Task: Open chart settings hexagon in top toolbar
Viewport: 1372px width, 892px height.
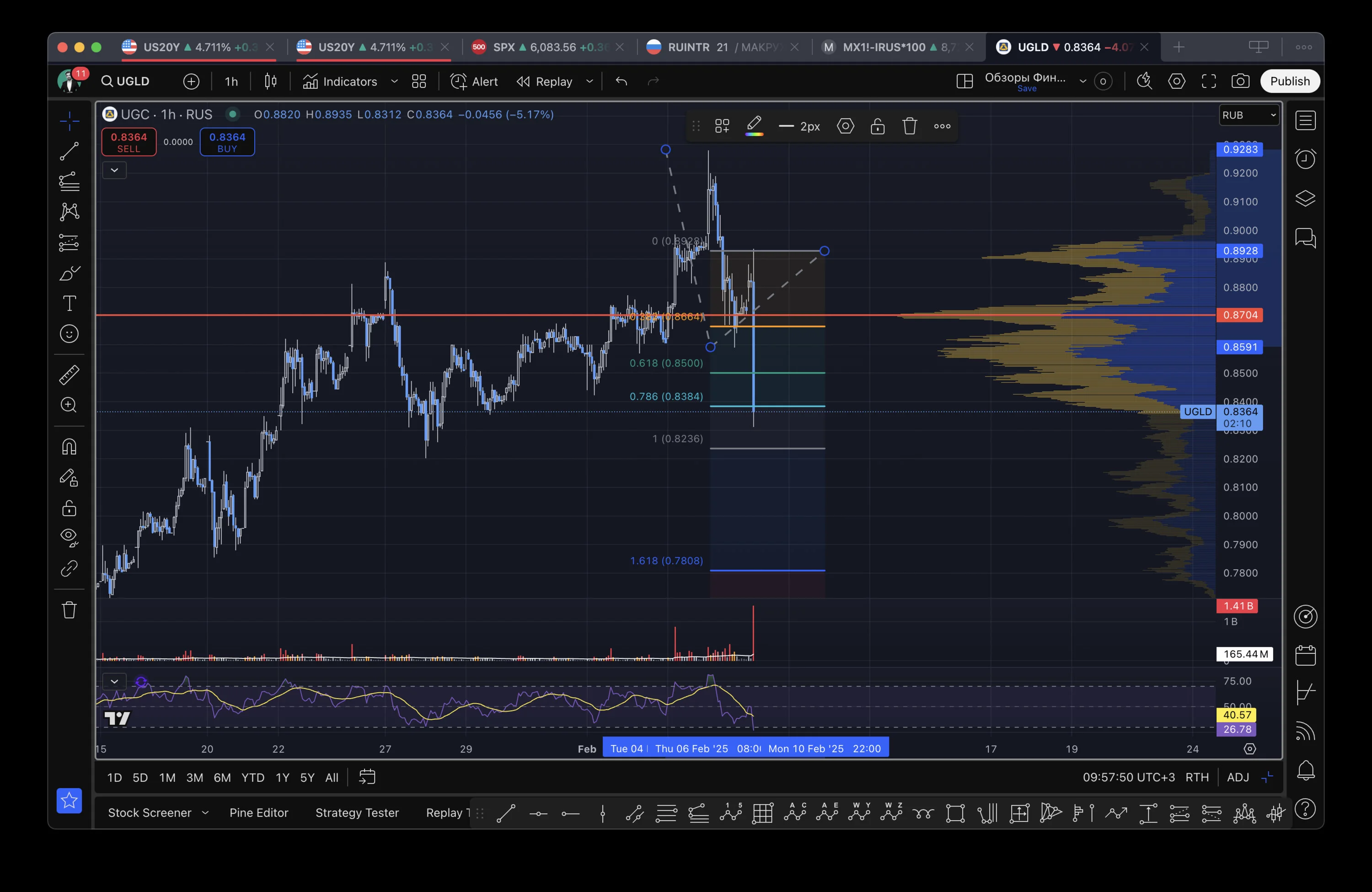Action: coord(1177,81)
